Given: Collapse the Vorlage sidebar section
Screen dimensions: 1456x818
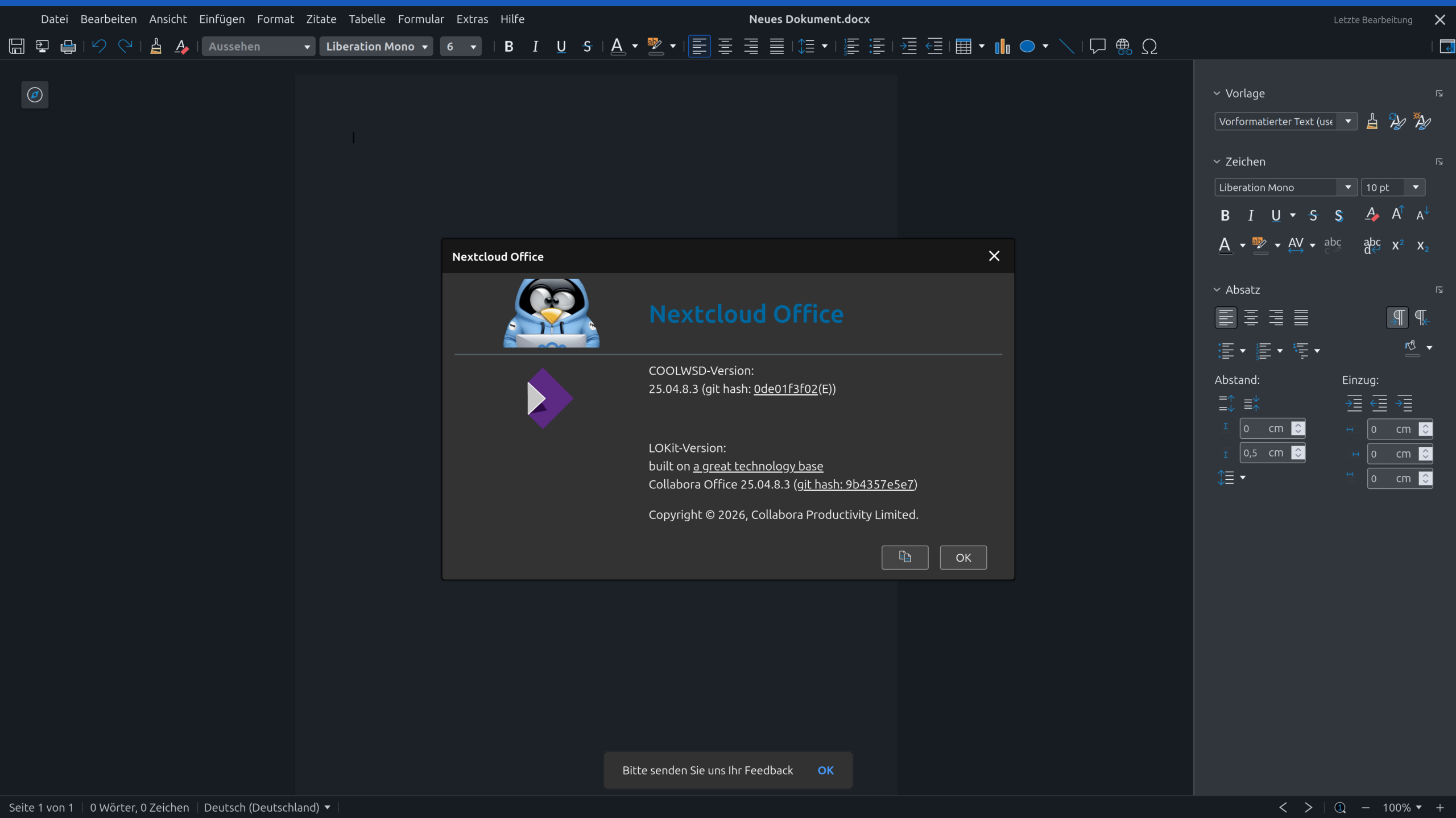Looking at the screenshot, I should coord(1217,93).
